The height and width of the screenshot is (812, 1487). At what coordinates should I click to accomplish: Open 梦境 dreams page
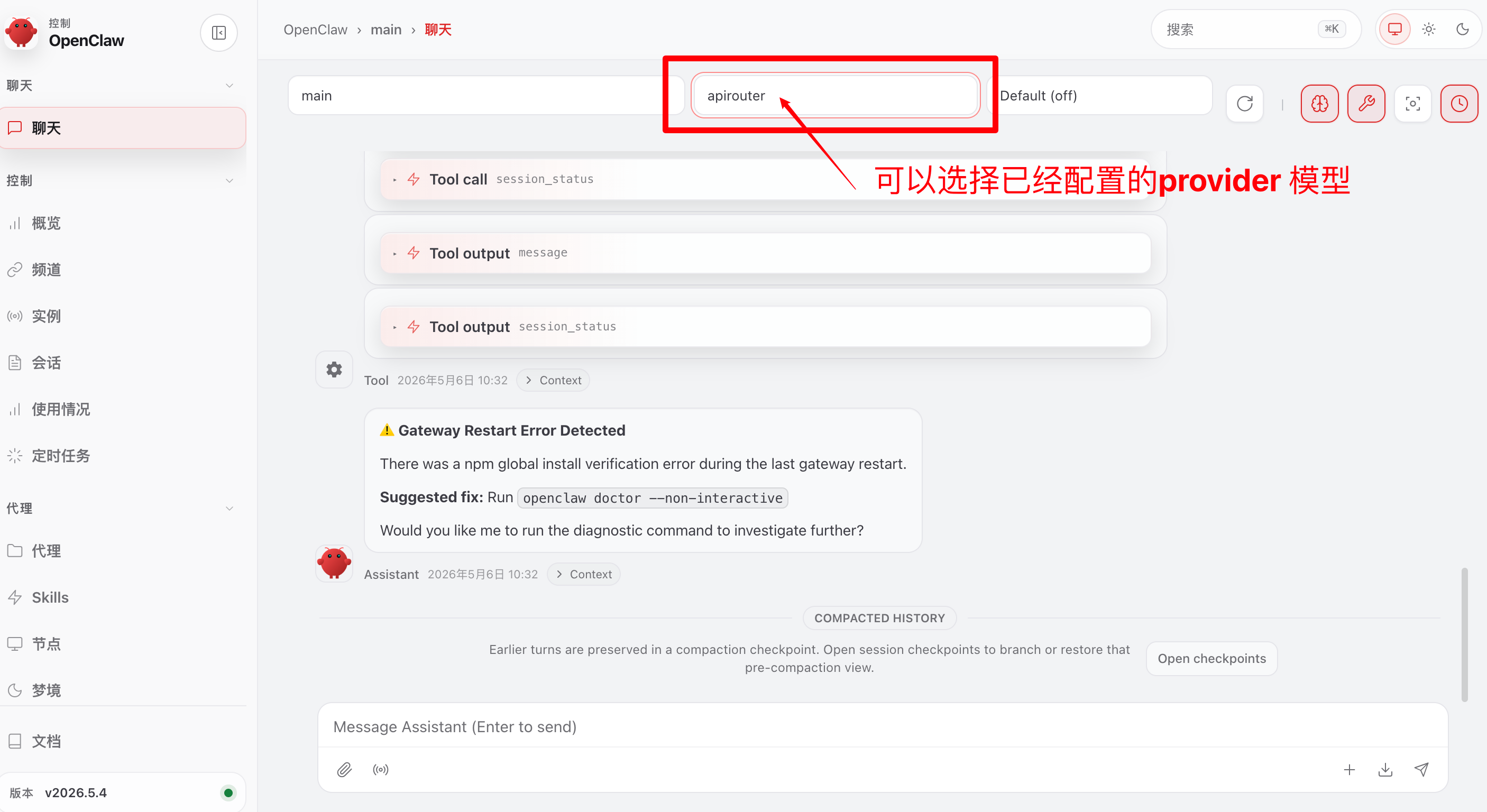(x=123, y=690)
